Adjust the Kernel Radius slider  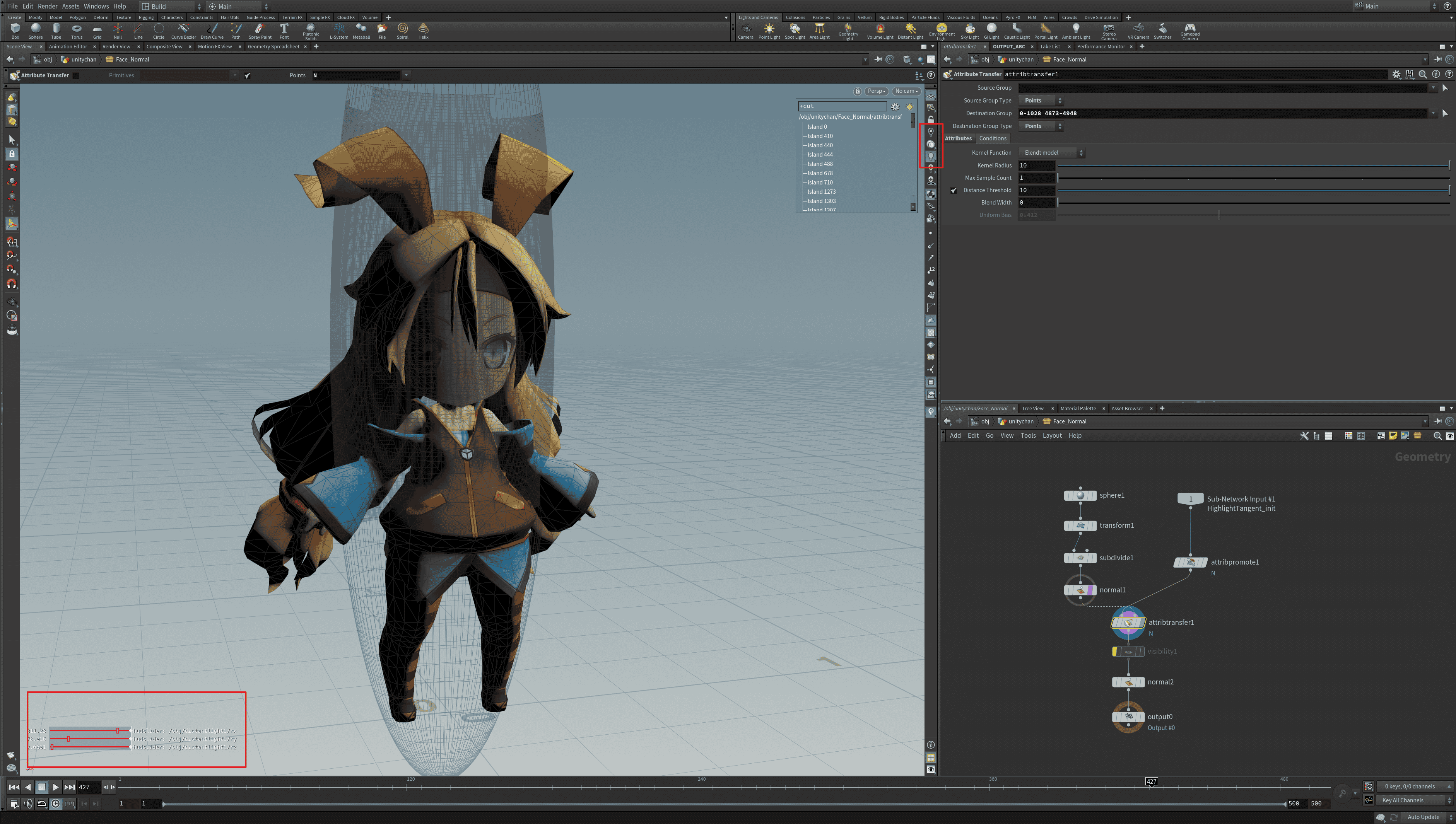pos(1253,166)
